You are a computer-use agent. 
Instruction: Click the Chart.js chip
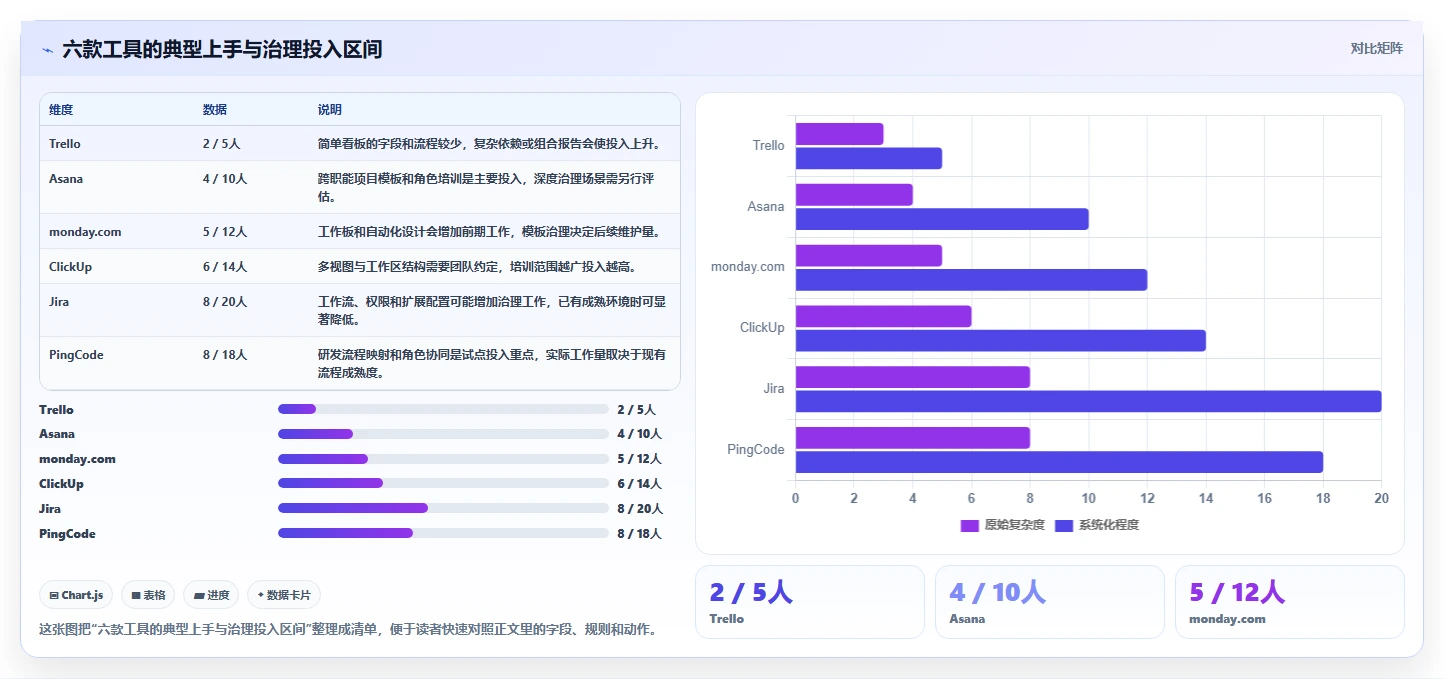point(77,595)
